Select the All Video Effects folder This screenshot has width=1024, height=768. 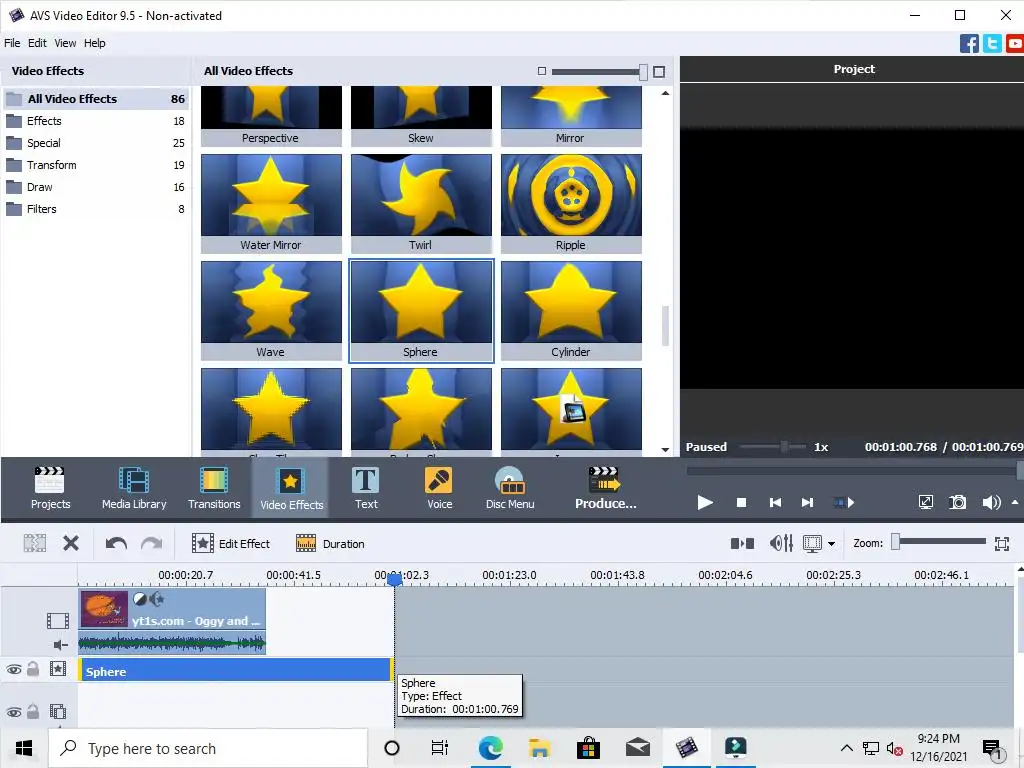click(95, 99)
